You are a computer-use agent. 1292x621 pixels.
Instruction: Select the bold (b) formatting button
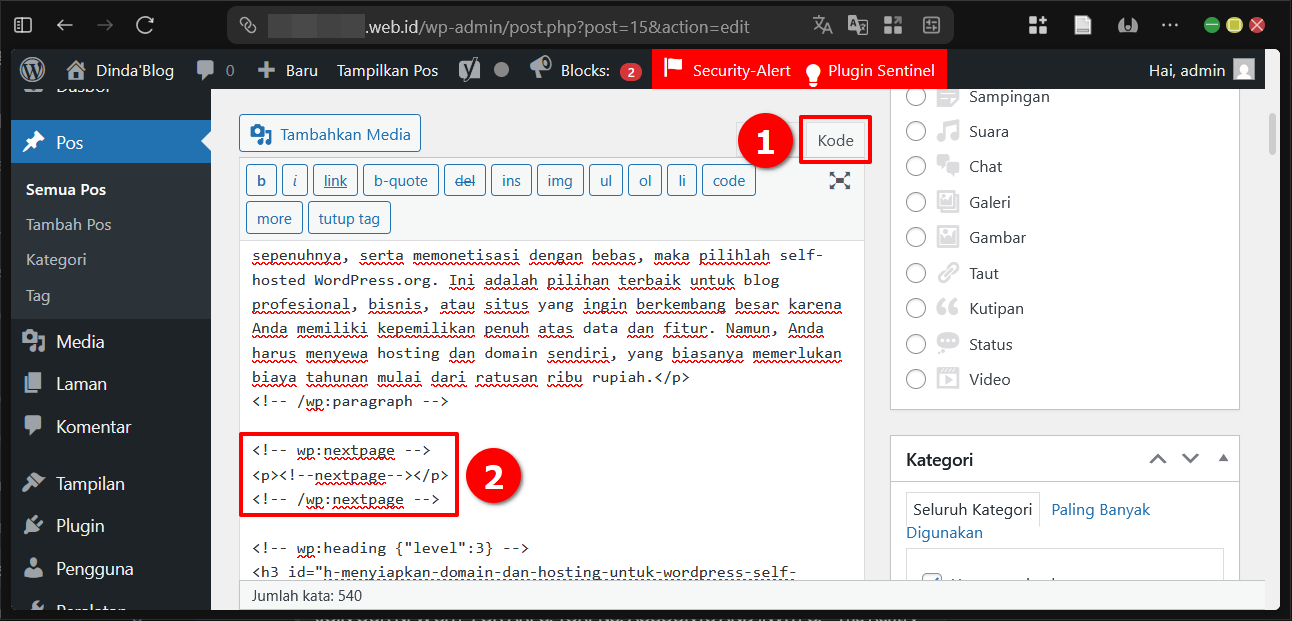pyautogui.click(x=261, y=179)
